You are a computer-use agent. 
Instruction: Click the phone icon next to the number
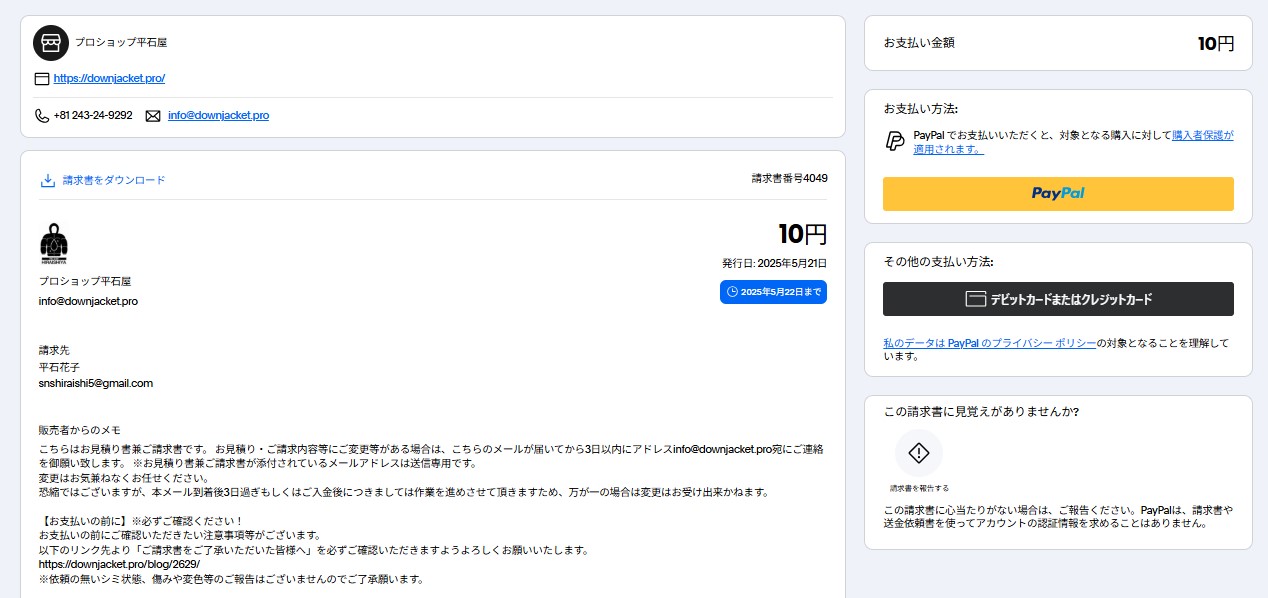click(42, 116)
